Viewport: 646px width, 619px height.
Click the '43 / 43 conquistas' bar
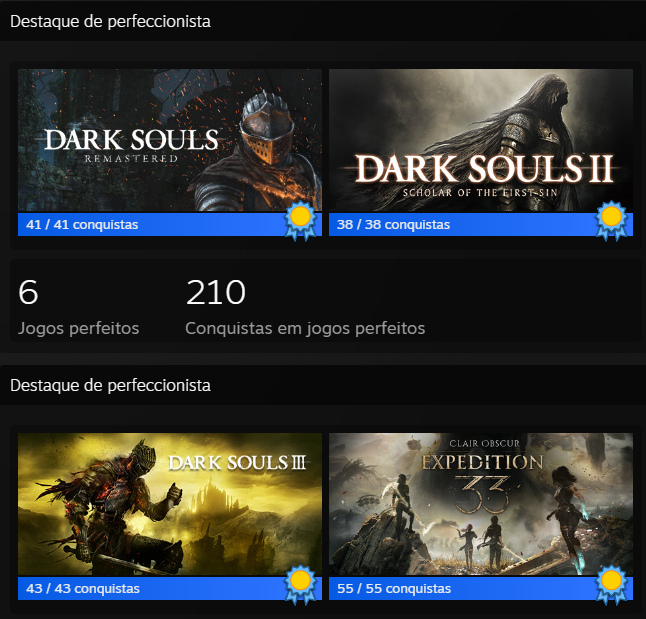click(170, 589)
